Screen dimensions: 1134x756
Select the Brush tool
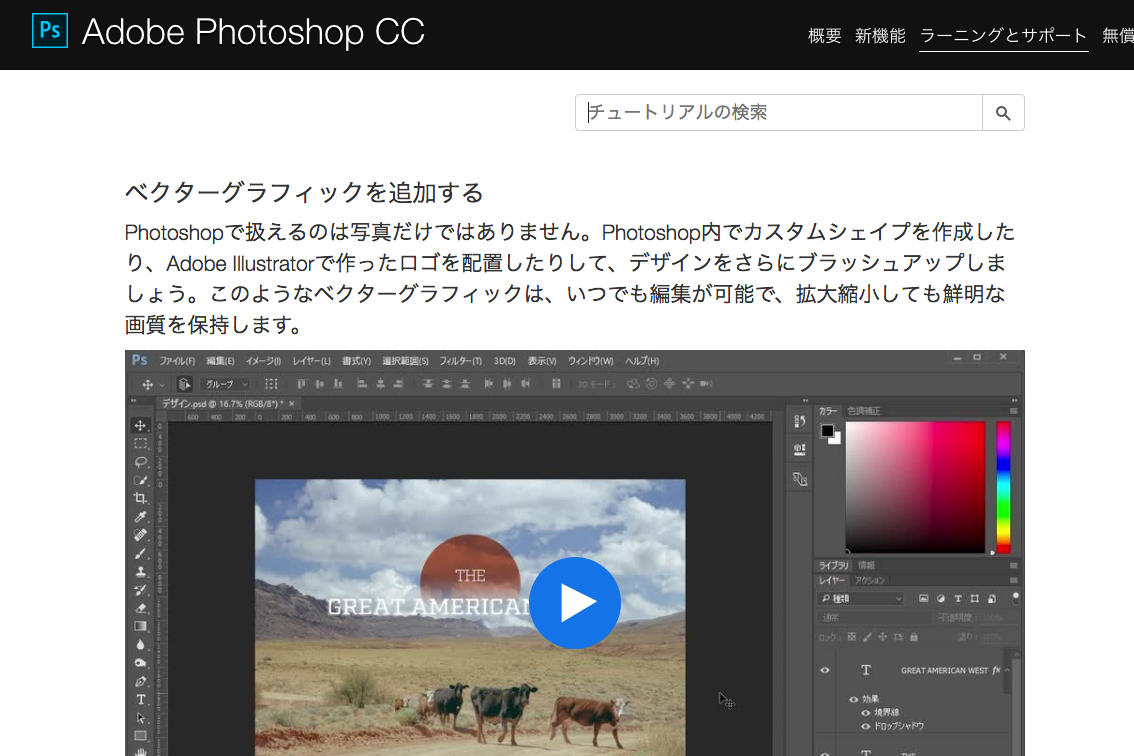tap(140, 553)
